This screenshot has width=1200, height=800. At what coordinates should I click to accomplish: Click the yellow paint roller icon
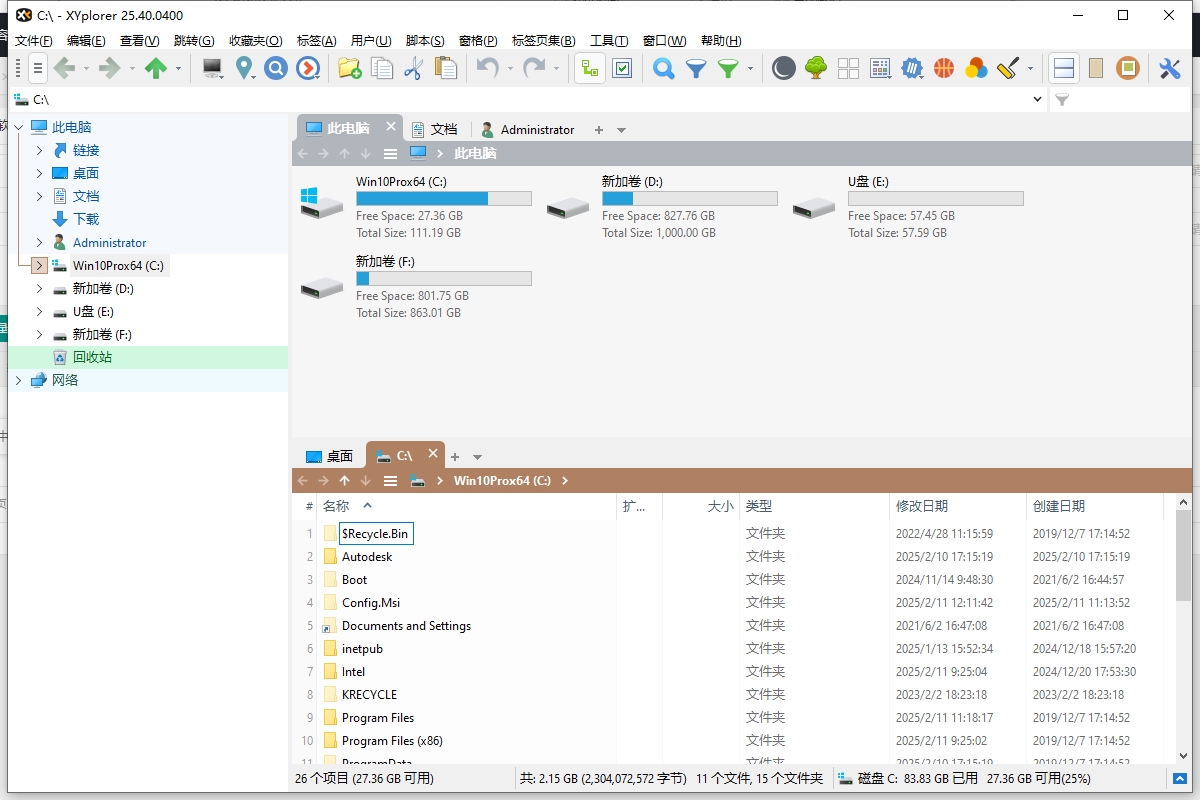tap(1008, 68)
